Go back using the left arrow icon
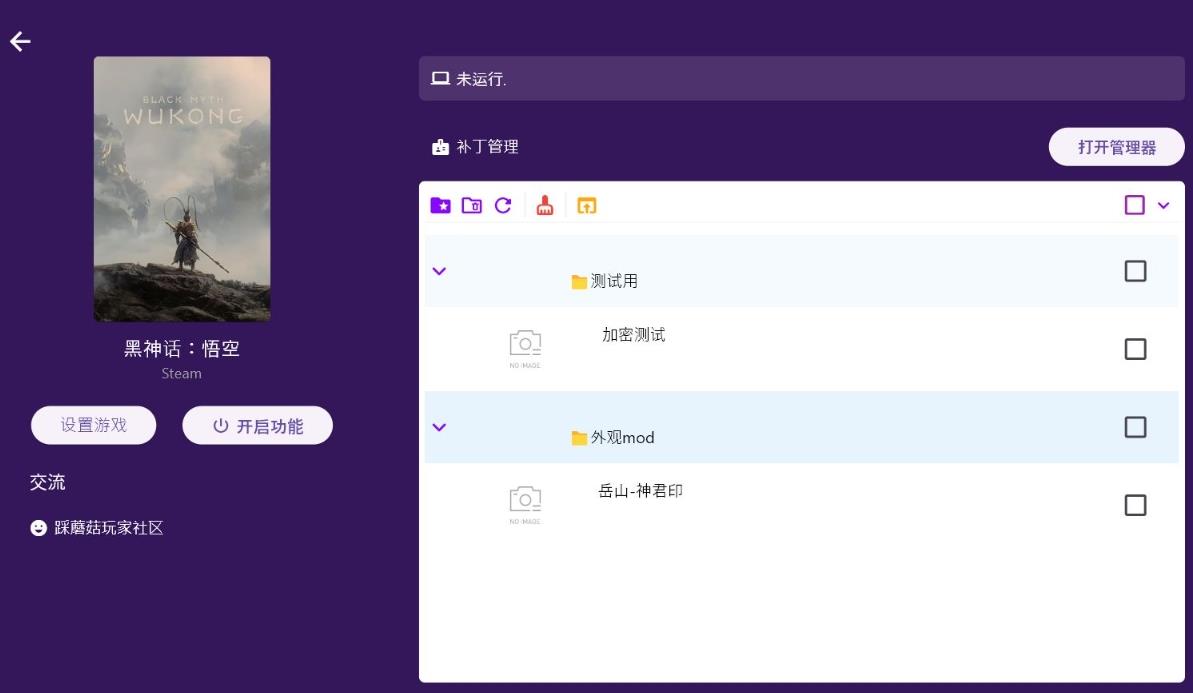This screenshot has width=1193, height=693. click(x=21, y=41)
